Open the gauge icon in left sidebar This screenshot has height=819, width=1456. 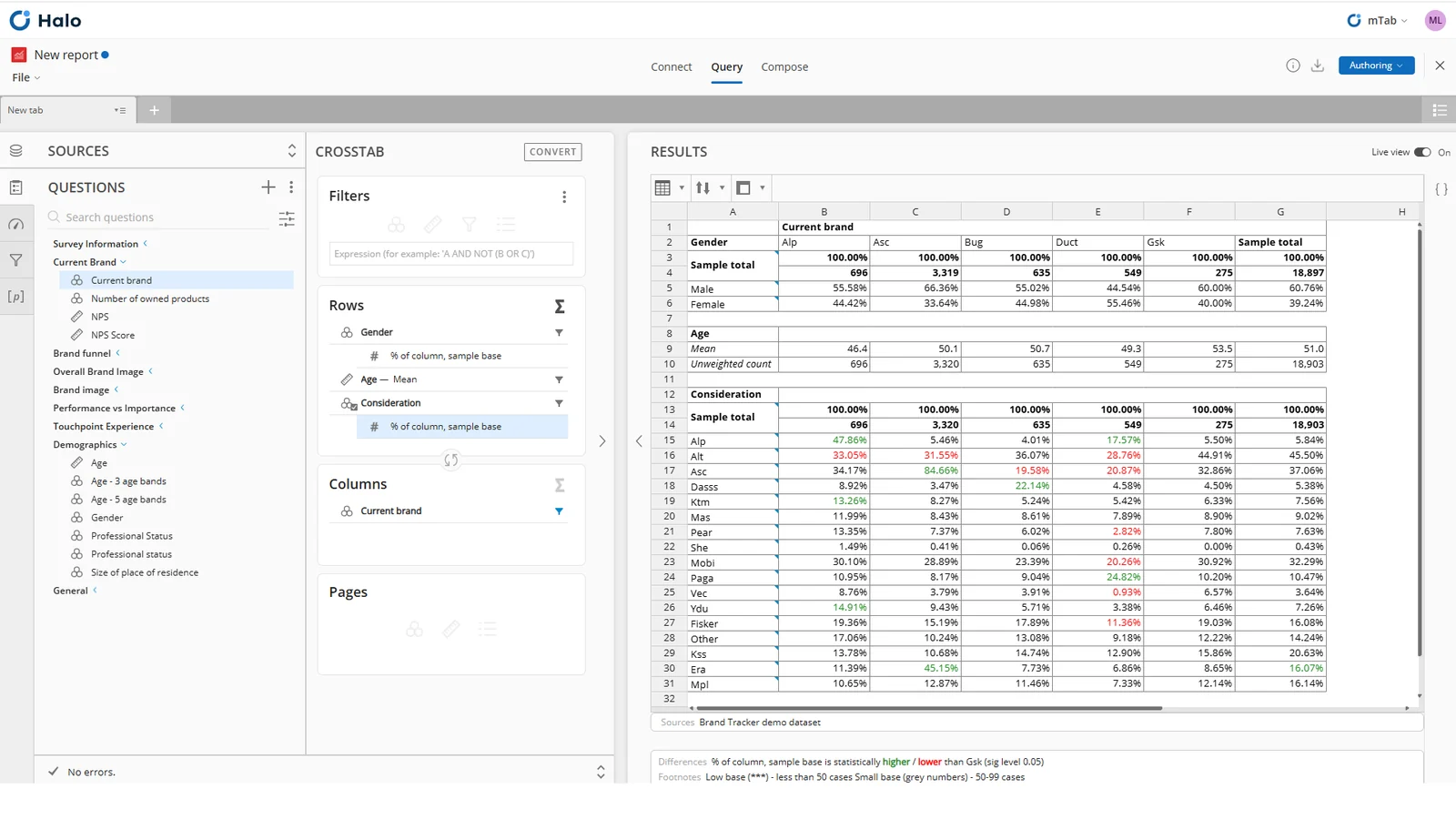(16, 224)
